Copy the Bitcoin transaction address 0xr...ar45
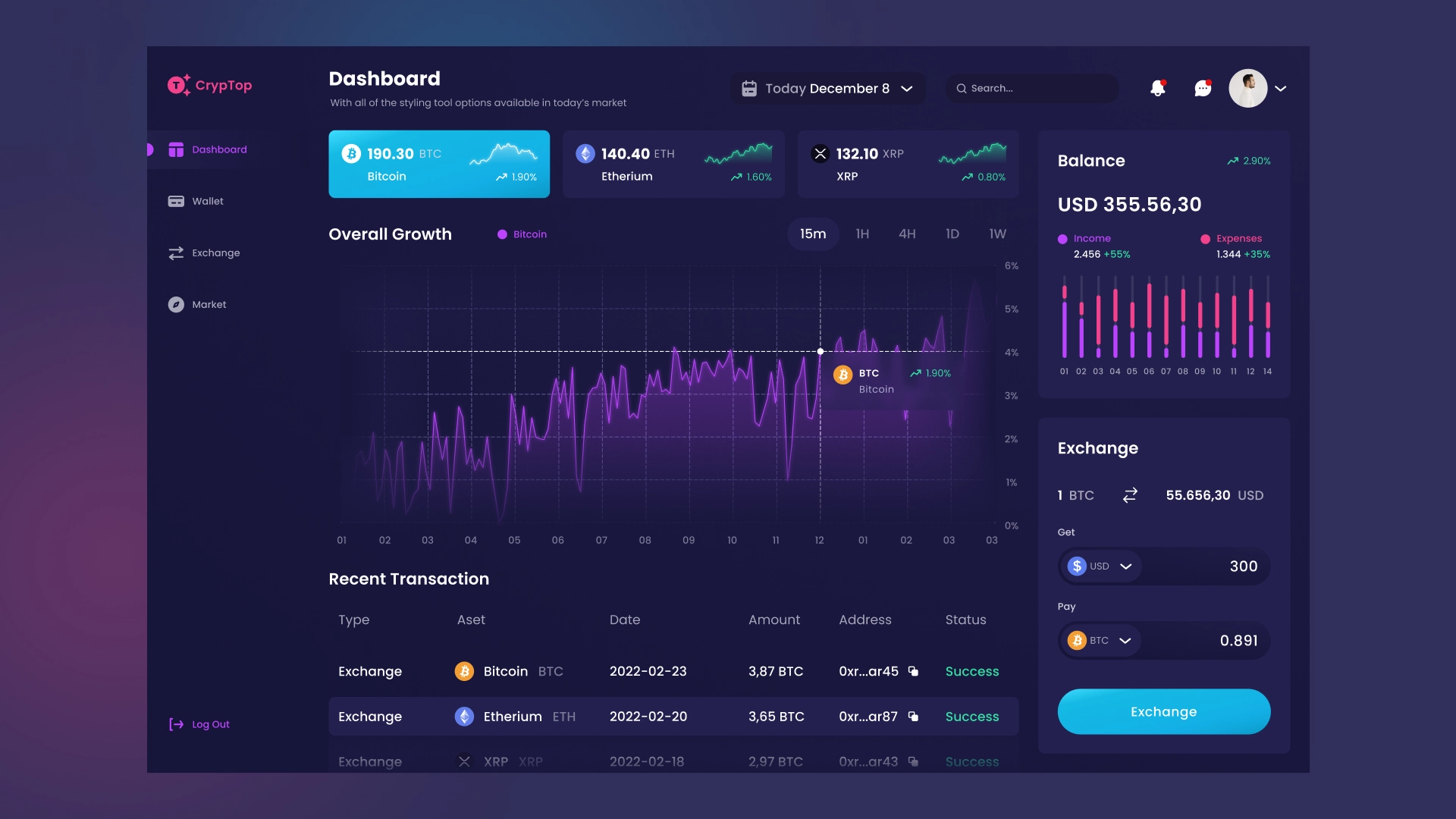The height and width of the screenshot is (819, 1456). [914, 671]
